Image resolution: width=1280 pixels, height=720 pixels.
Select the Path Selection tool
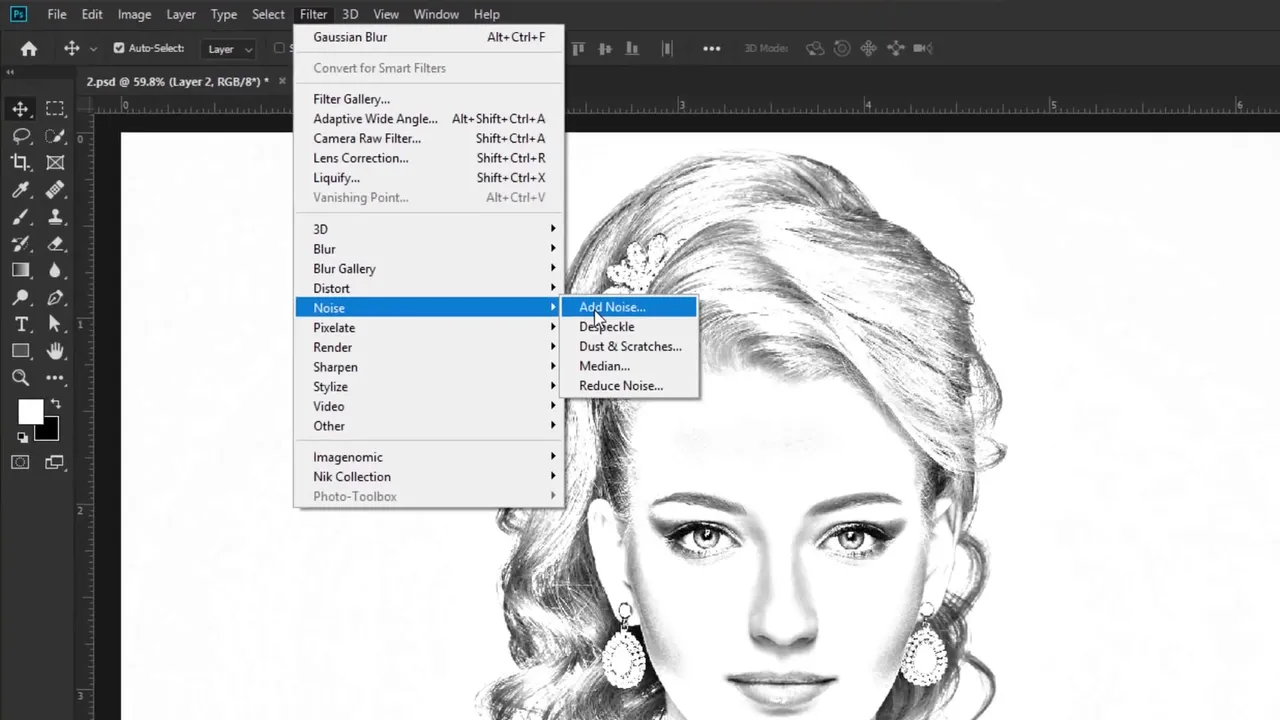[x=55, y=324]
